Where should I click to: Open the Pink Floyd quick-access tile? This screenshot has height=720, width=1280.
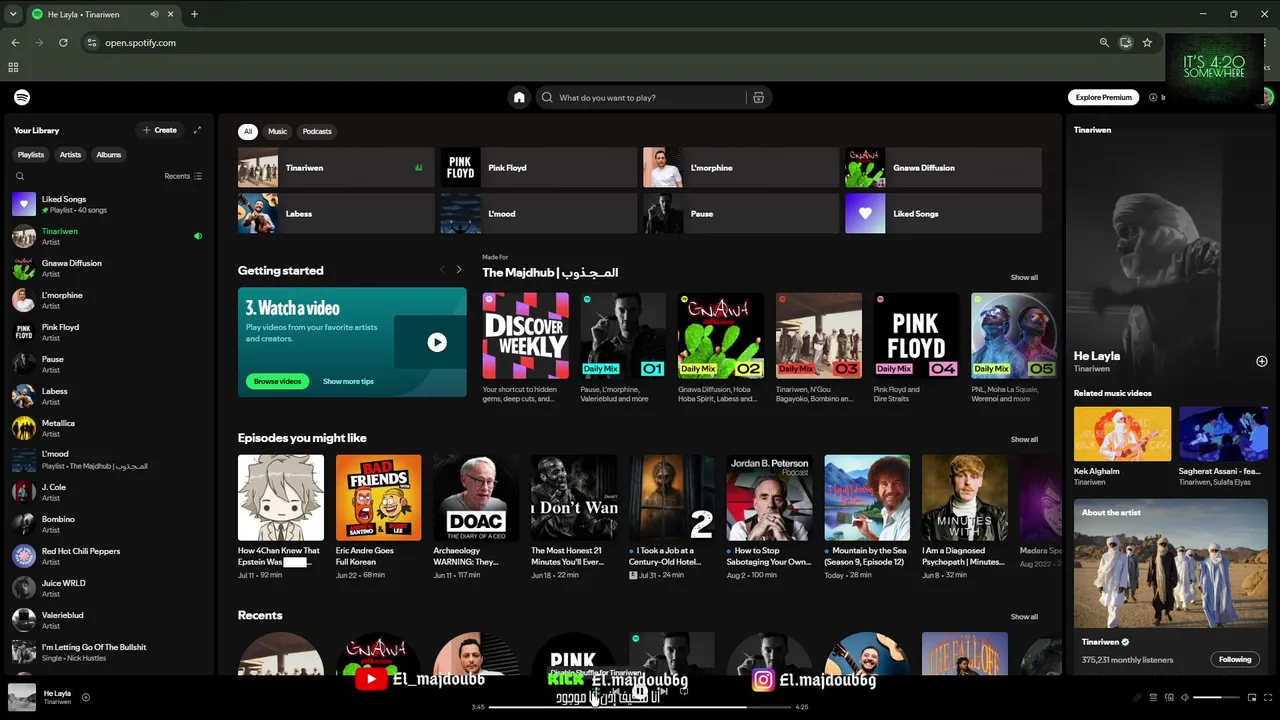pyautogui.click(x=539, y=168)
